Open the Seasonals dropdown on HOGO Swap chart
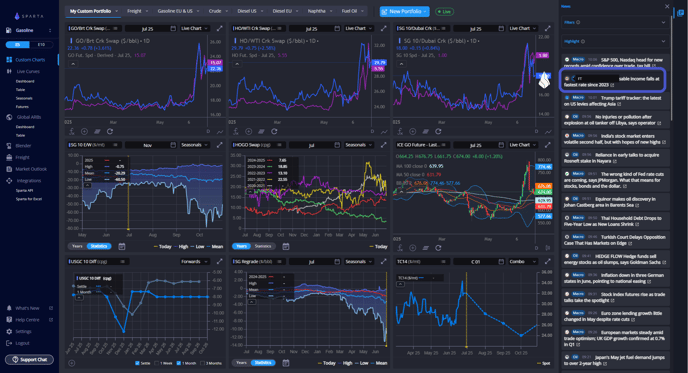 pos(358,145)
